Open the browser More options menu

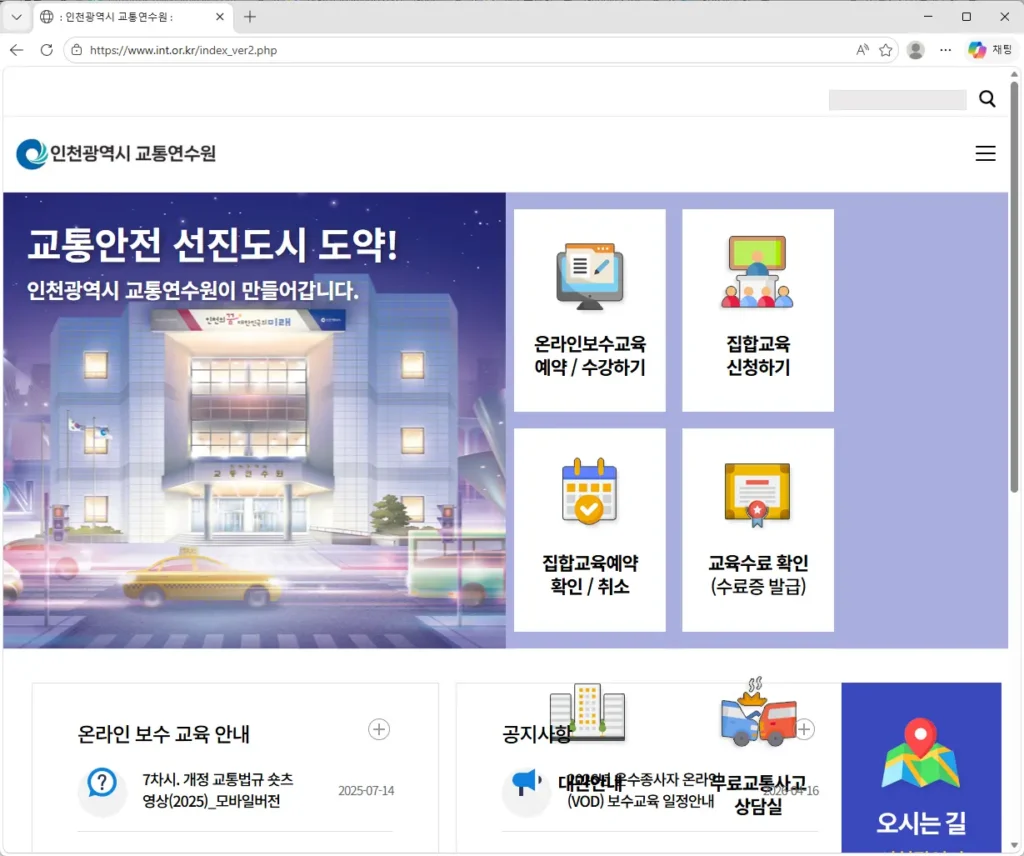coord(945,49)
